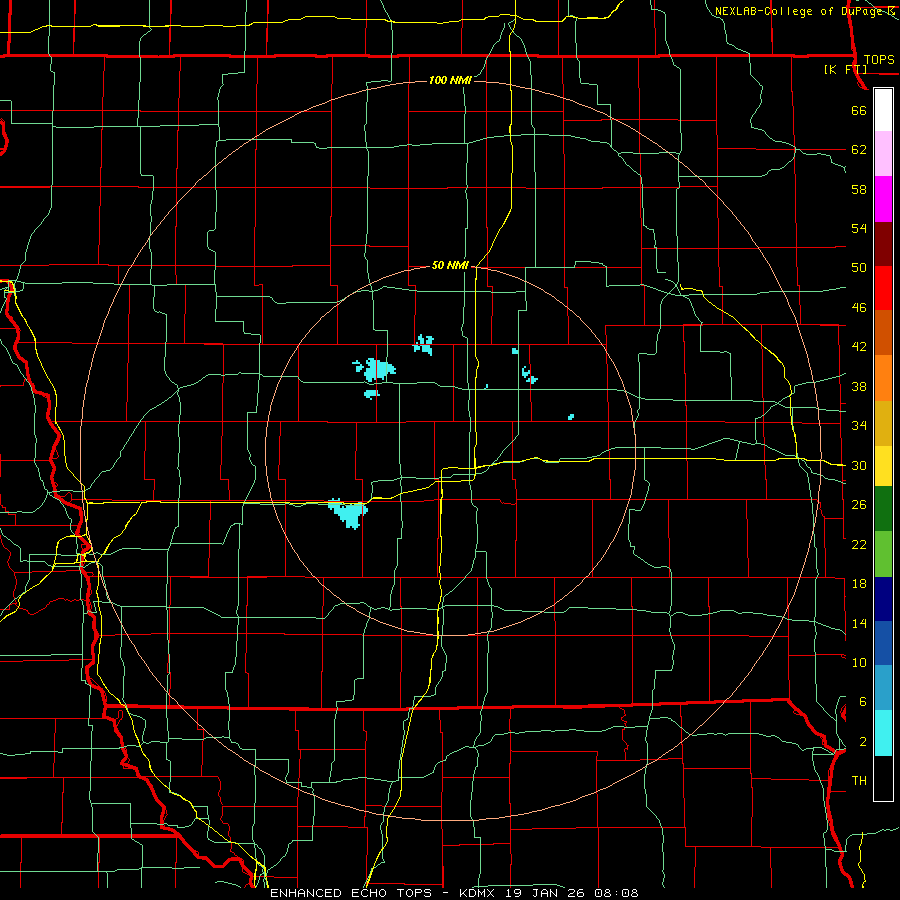Click the light green legend swatch below 22
The width and height of the screenshot is (900, 900).
click(883, 554)
